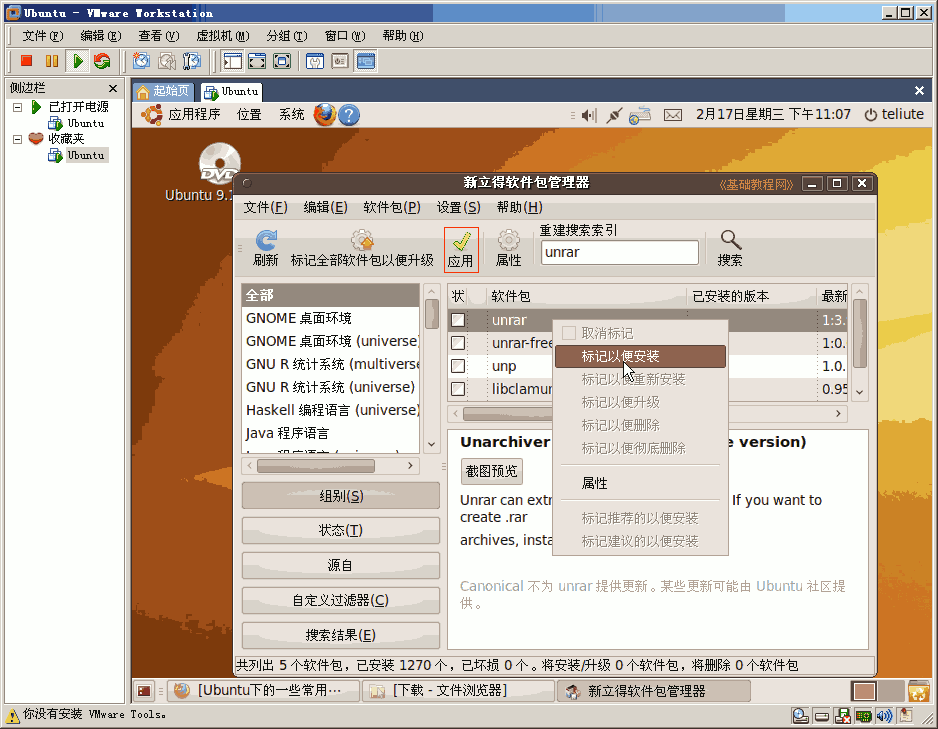Open the 系统 menu in Ubuntu panel

point(291,114)
